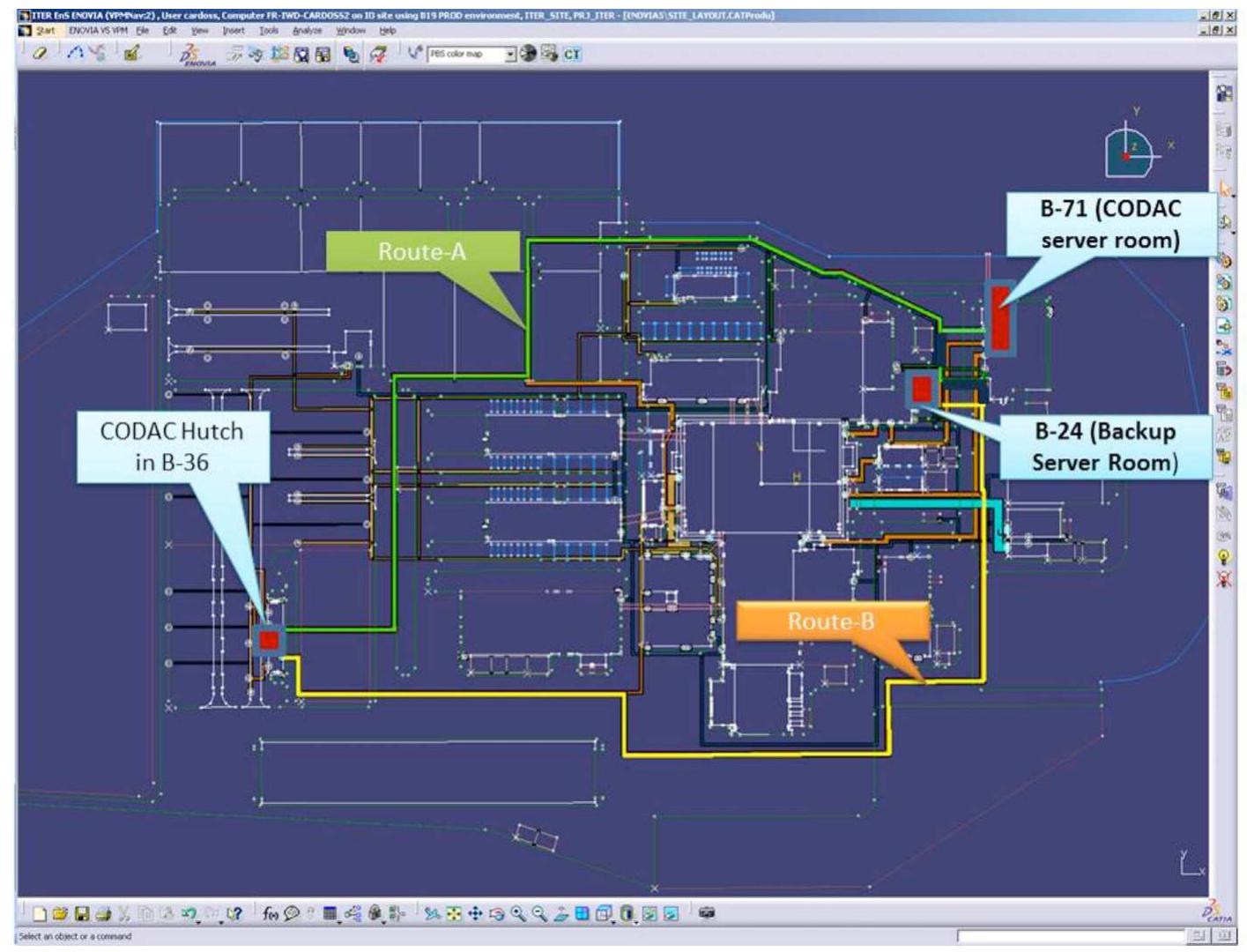Screen dimensions: 1247x952
Task: Toggle Hide/Show on the bottom toolbar
Action: pos(649,914)
